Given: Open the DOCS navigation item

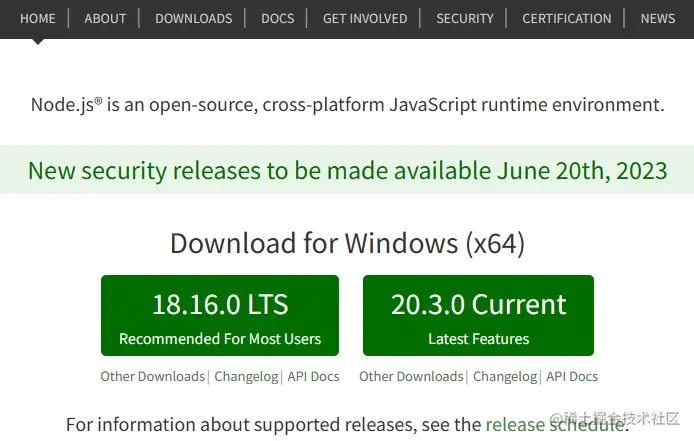Looking at the screenshot, I should tap(278, 19).
